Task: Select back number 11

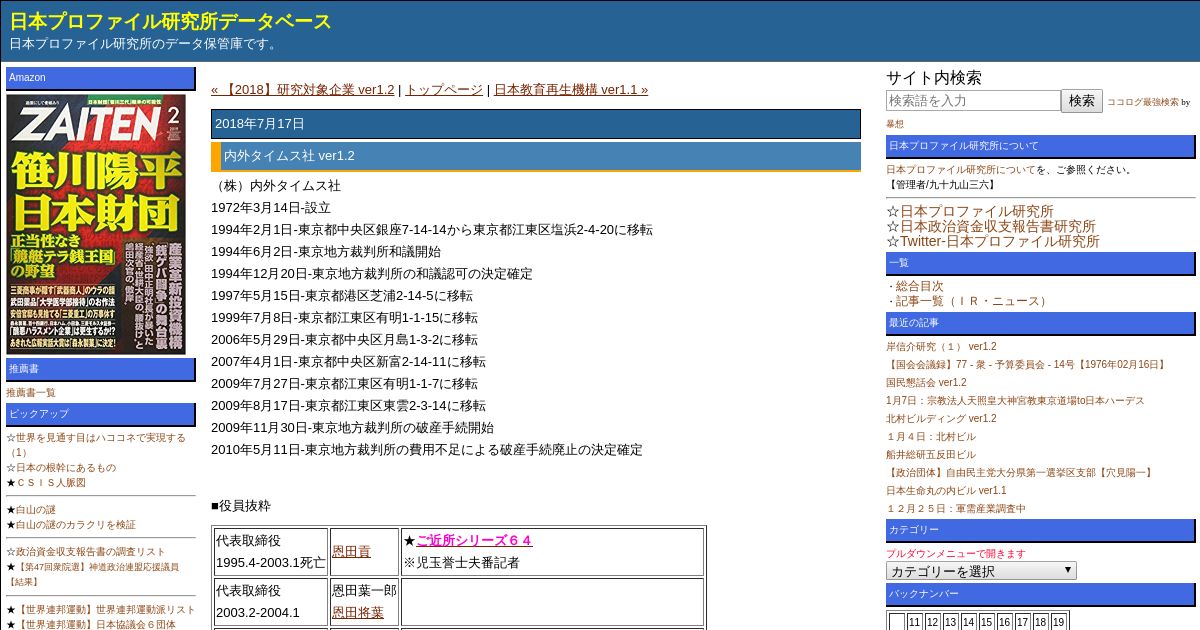Action: (x=915, y=622)
